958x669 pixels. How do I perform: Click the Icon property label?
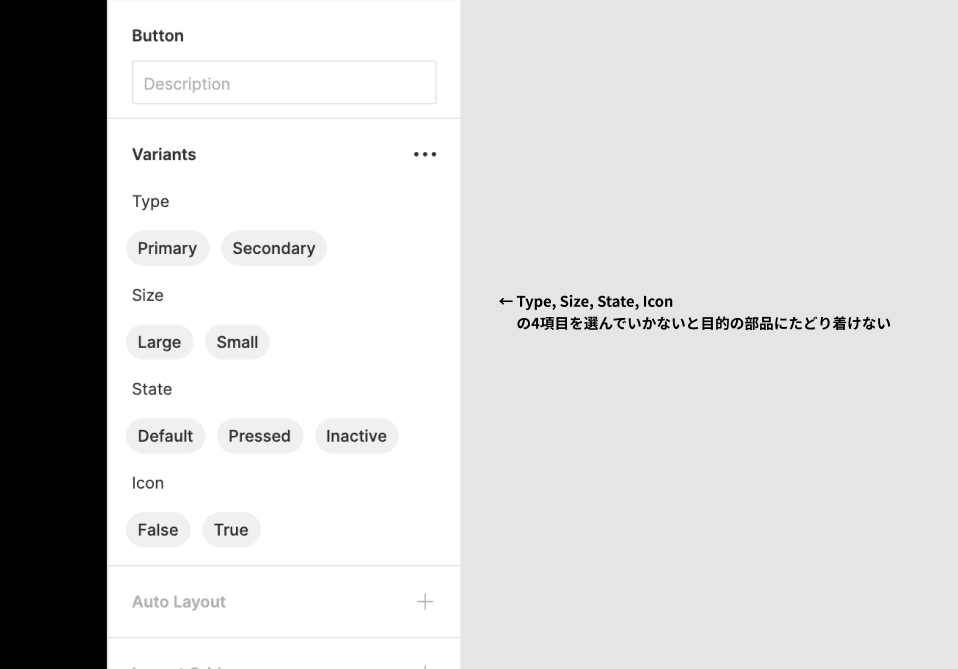pyautogui.click(x=147, y=483)
